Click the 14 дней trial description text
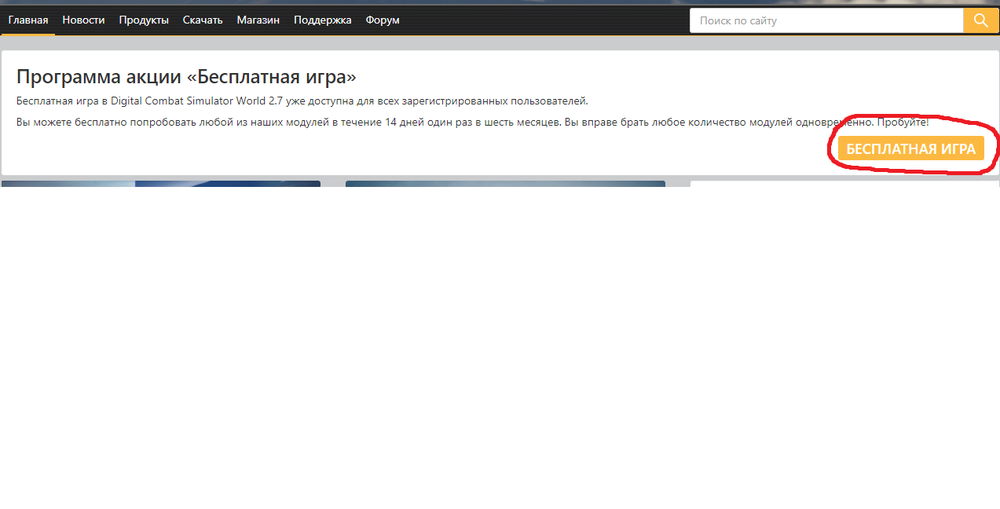The height and width of the screenshot is (509, 1000). pyautogui.click(x=473, y=122)
